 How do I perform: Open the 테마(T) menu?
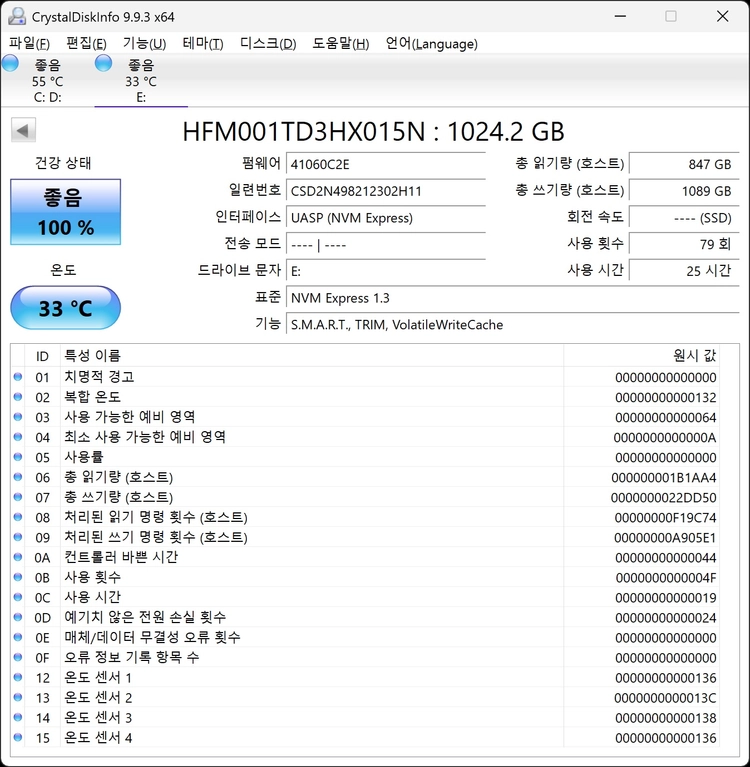pyautogui.click(x=203, y=44)
